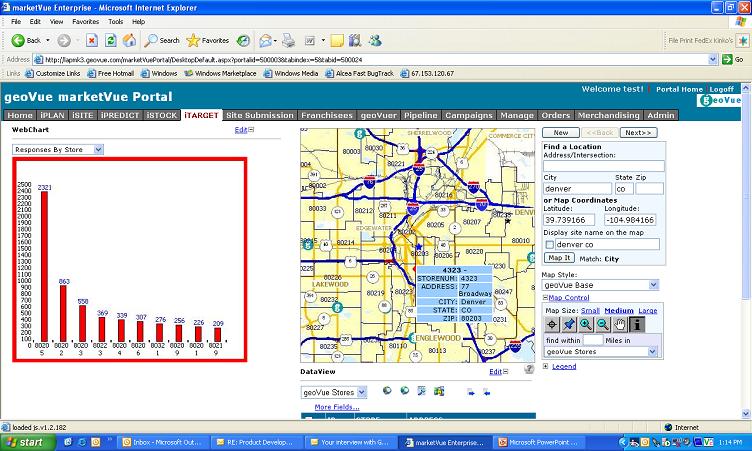The width and height of the screenshot is (752, 451).
Task: Select the info identify tool
Action: coord(636,325)
